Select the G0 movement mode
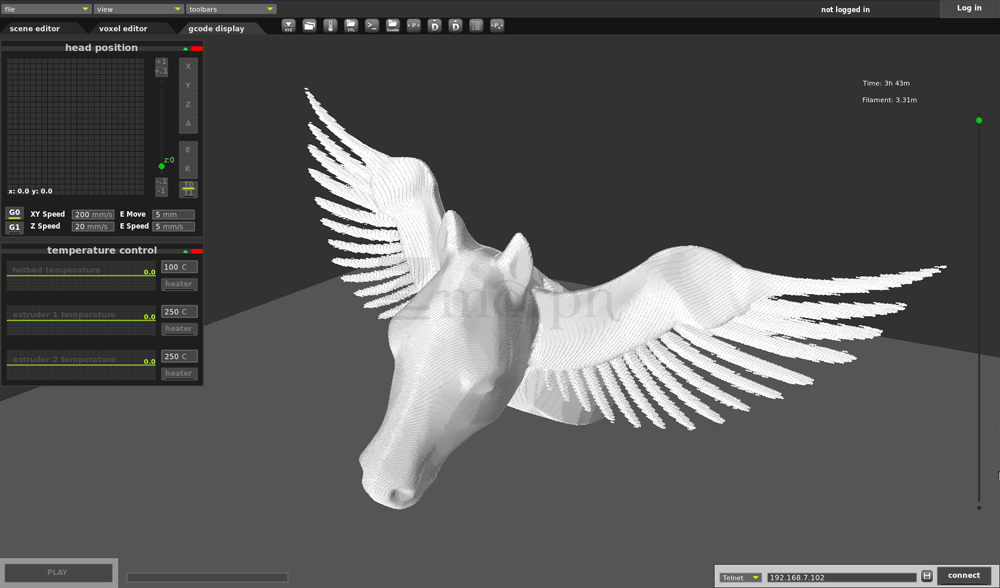 click(x=14, y=213)
